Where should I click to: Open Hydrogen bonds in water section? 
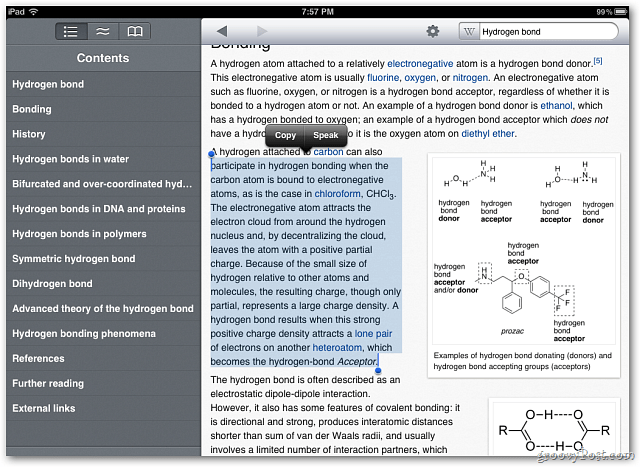[x=103, y=159]
